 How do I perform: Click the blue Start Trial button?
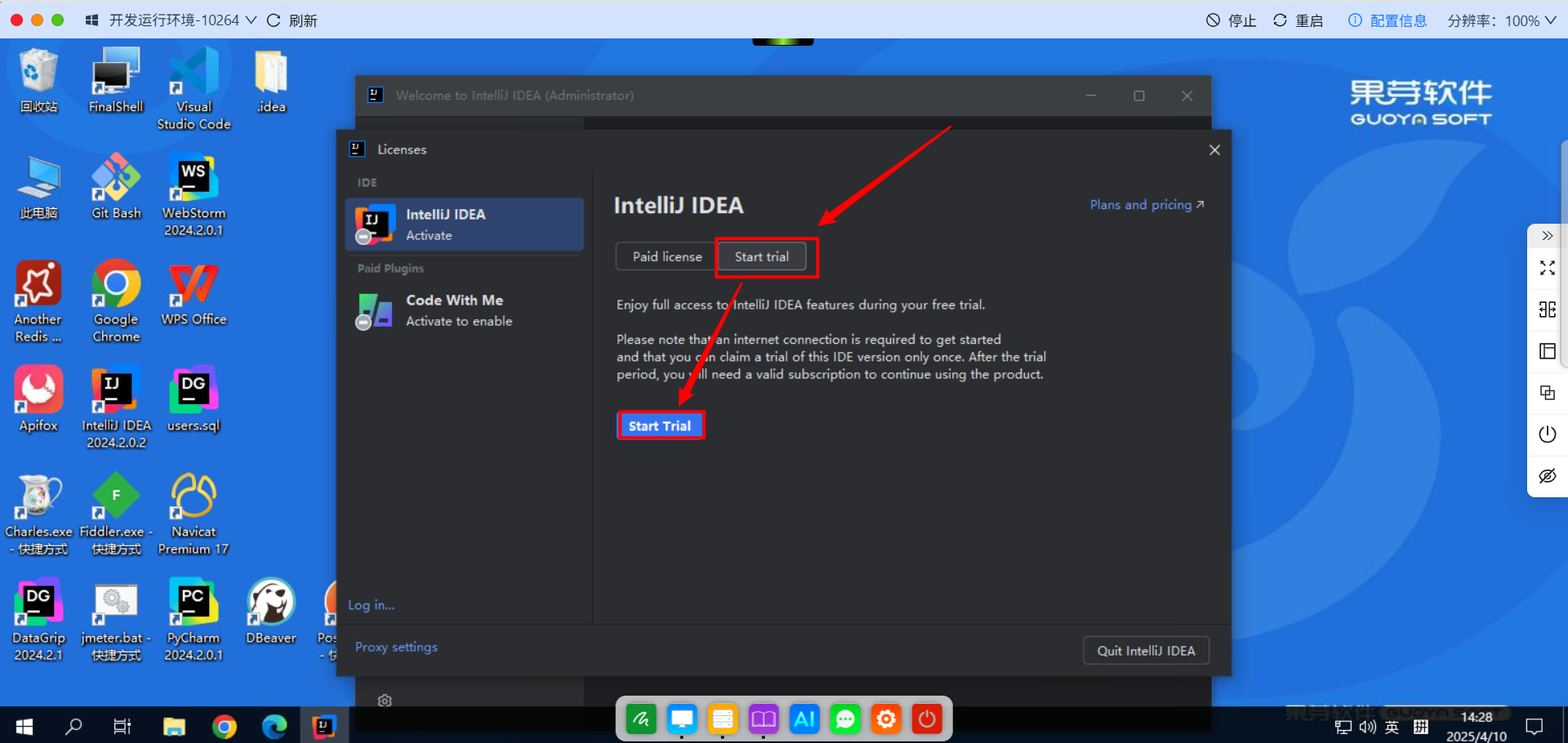click(x=660, y=425)
